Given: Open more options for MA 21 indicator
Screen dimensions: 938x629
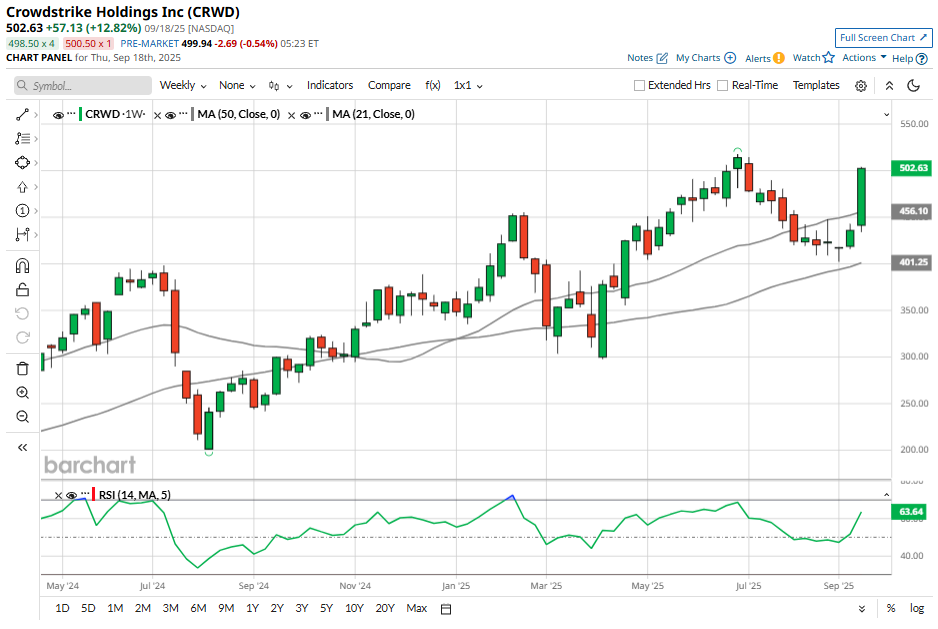Looking at the screenshot, I should point(318,113).
